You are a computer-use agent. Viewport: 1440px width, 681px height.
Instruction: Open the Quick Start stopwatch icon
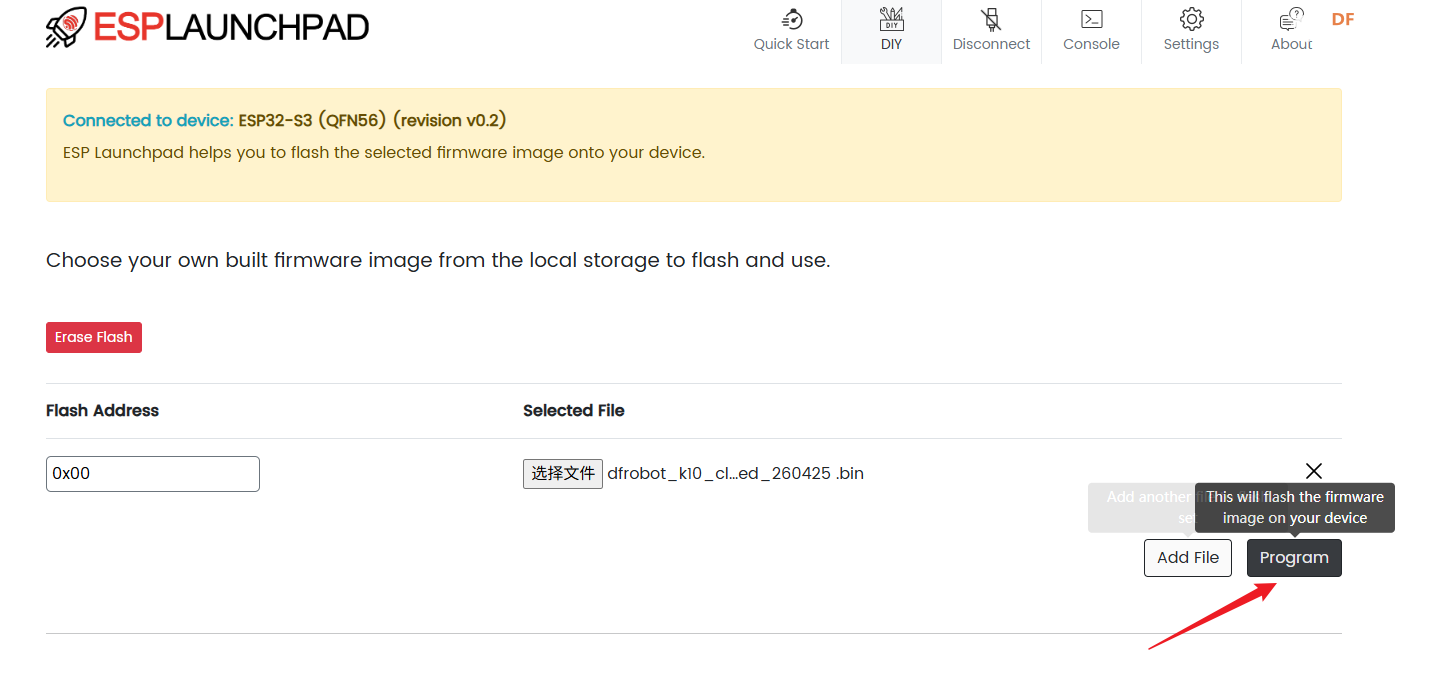[792, 19]
